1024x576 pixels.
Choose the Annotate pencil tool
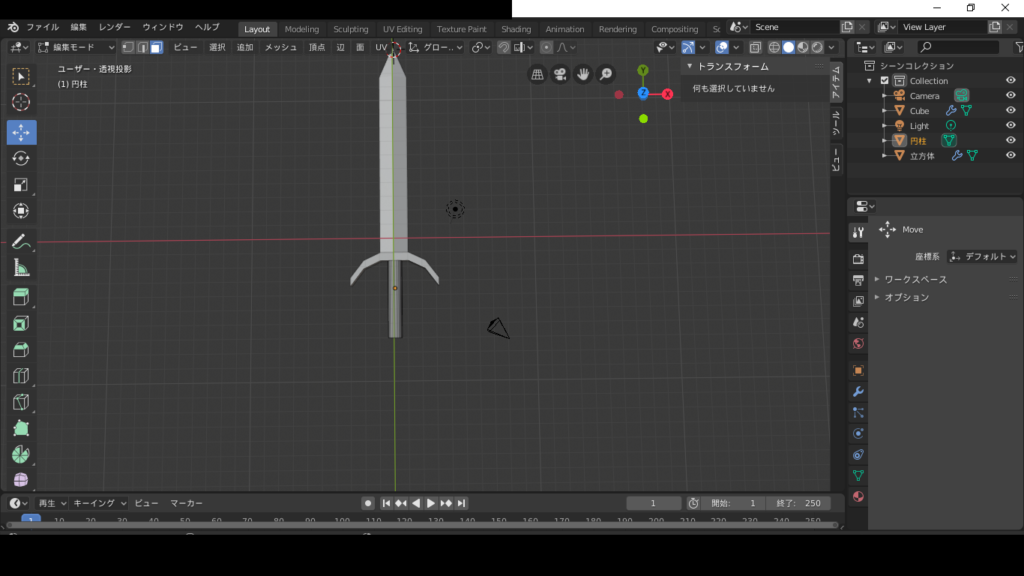point(21,241)
